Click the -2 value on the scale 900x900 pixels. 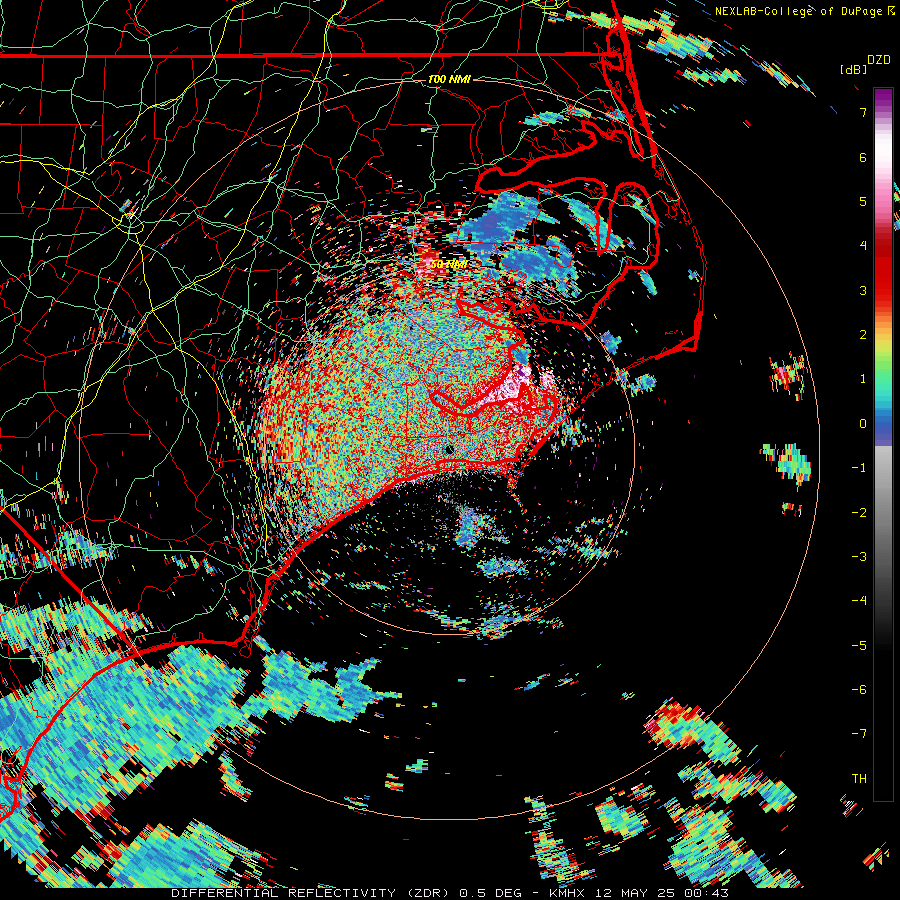859,513
